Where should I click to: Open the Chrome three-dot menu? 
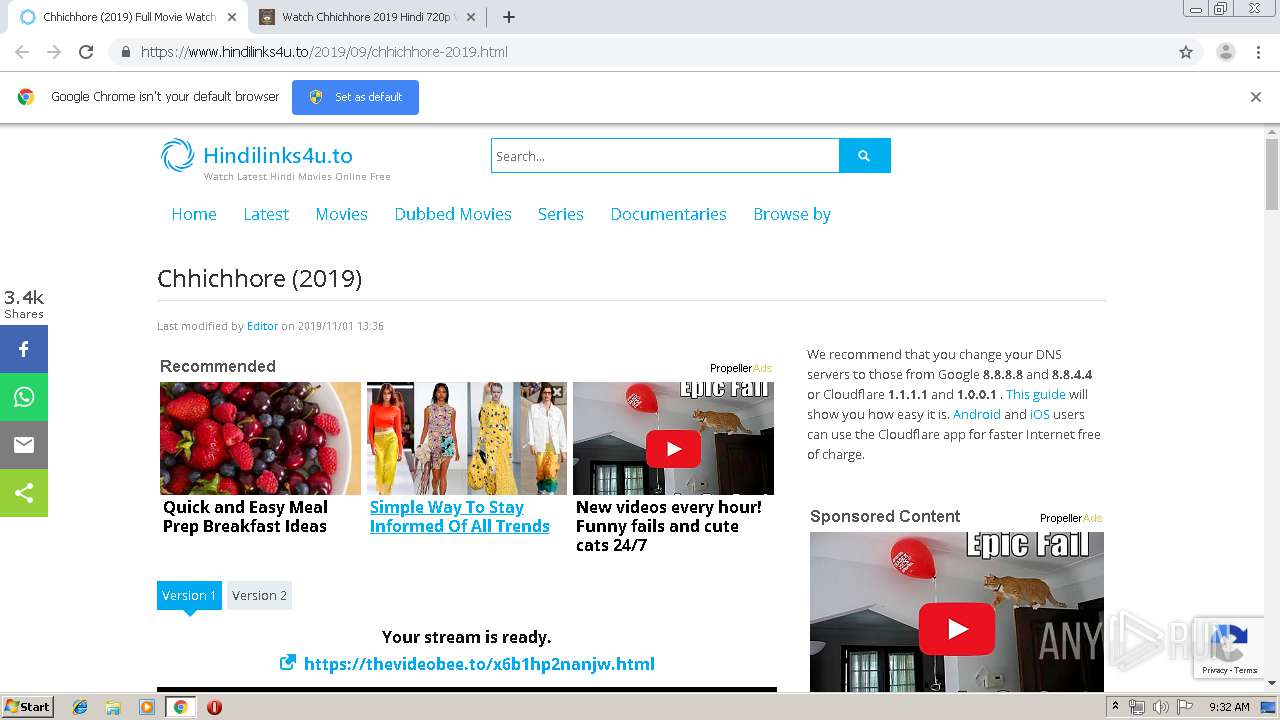(x=1258, y=52)
